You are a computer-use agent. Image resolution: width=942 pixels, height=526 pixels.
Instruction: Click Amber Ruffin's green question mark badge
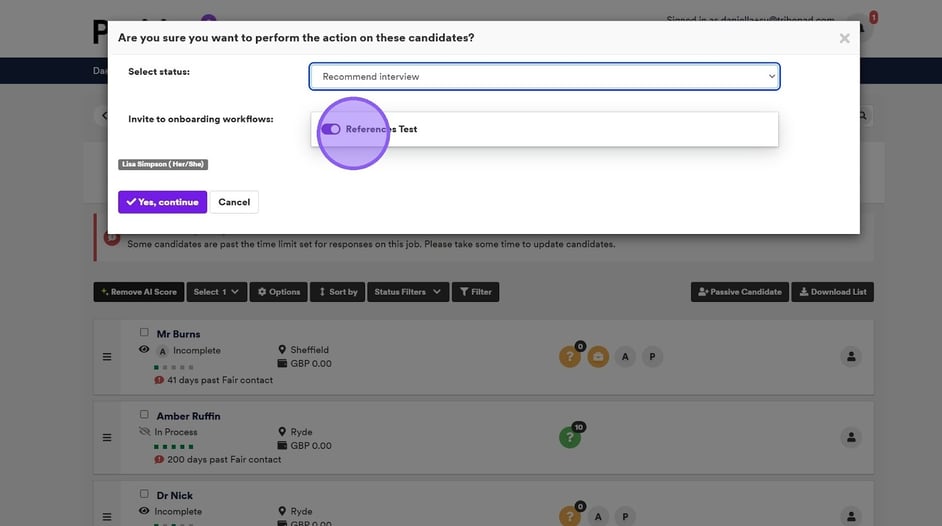(x=570, y=437)
